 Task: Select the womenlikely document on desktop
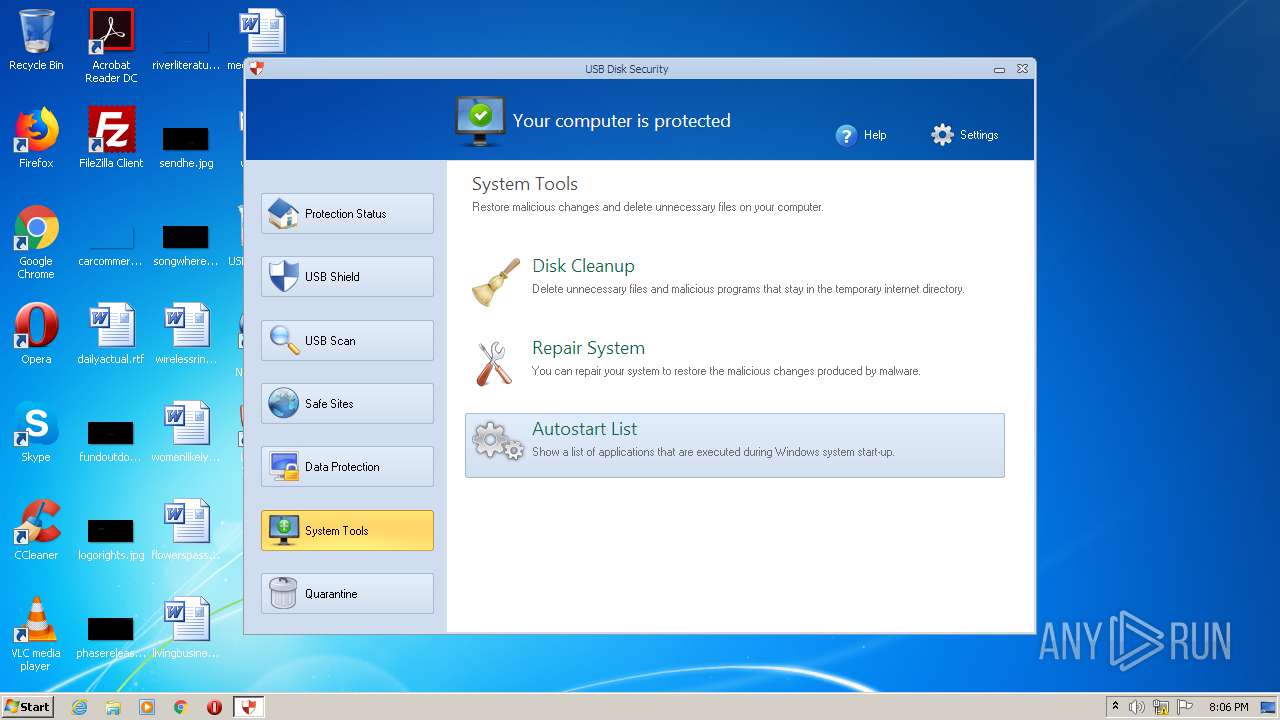tap(186, 432)
